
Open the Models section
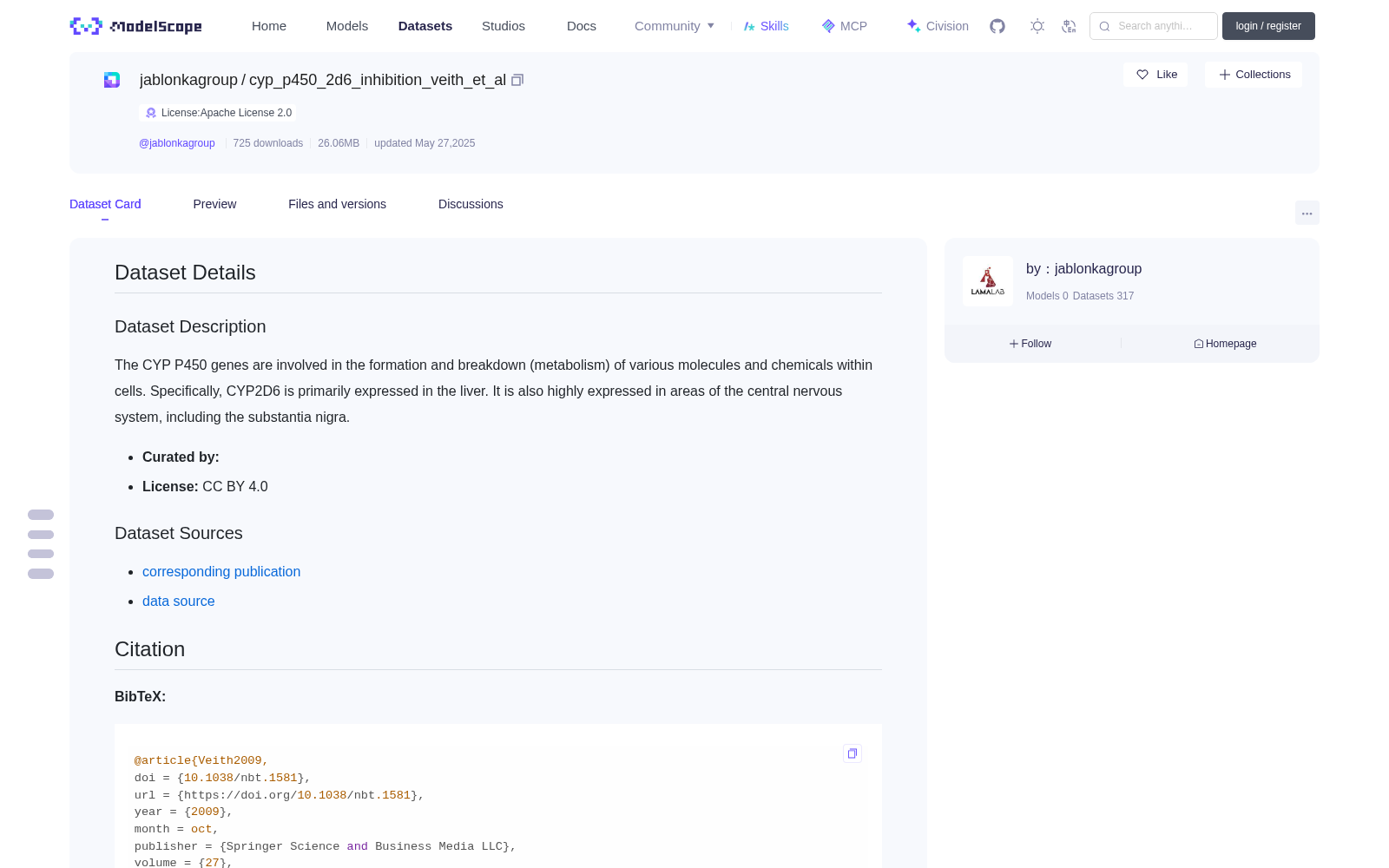tap(347, 26)
